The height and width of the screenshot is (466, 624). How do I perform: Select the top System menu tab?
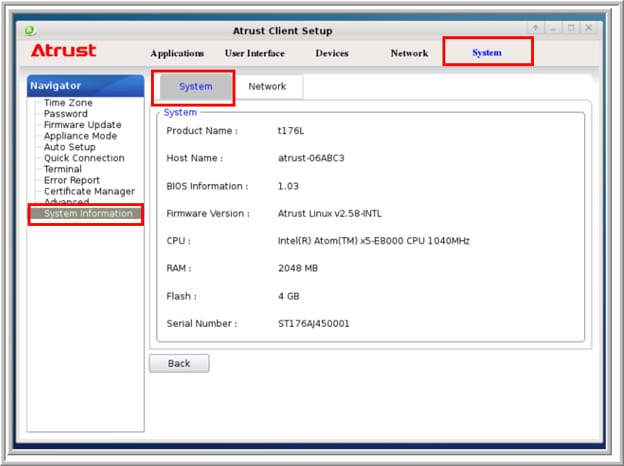[487, 53]
